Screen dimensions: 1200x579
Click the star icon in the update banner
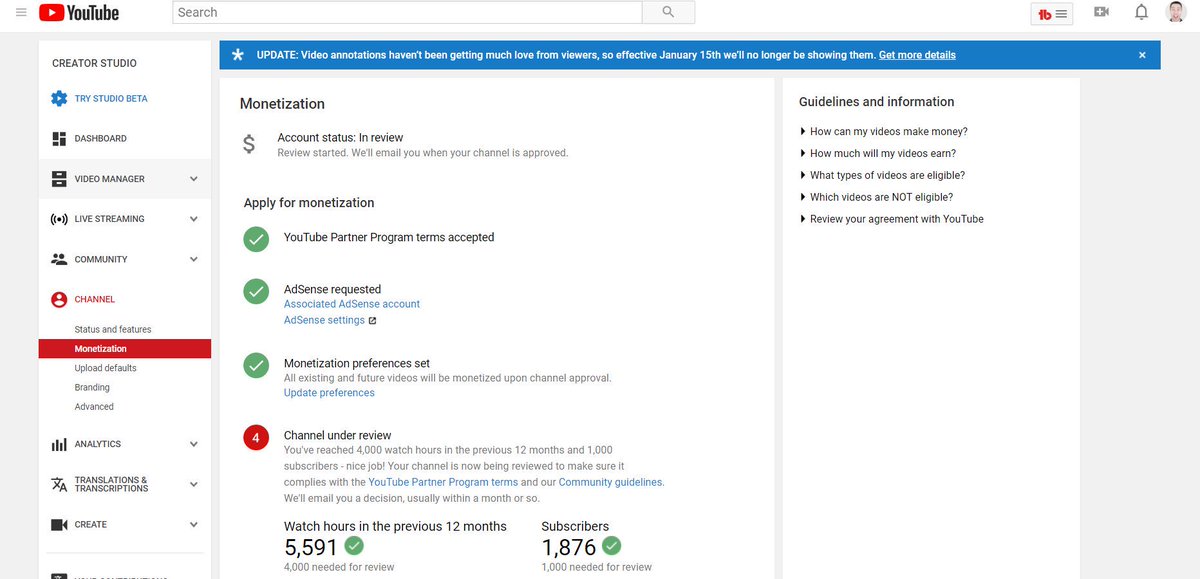pos(237,55)
